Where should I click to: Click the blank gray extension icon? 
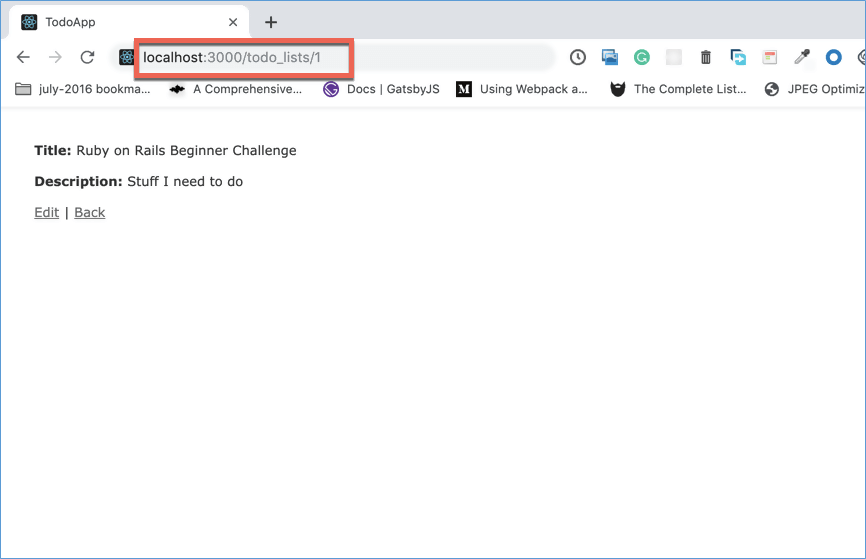click(673, 57)
